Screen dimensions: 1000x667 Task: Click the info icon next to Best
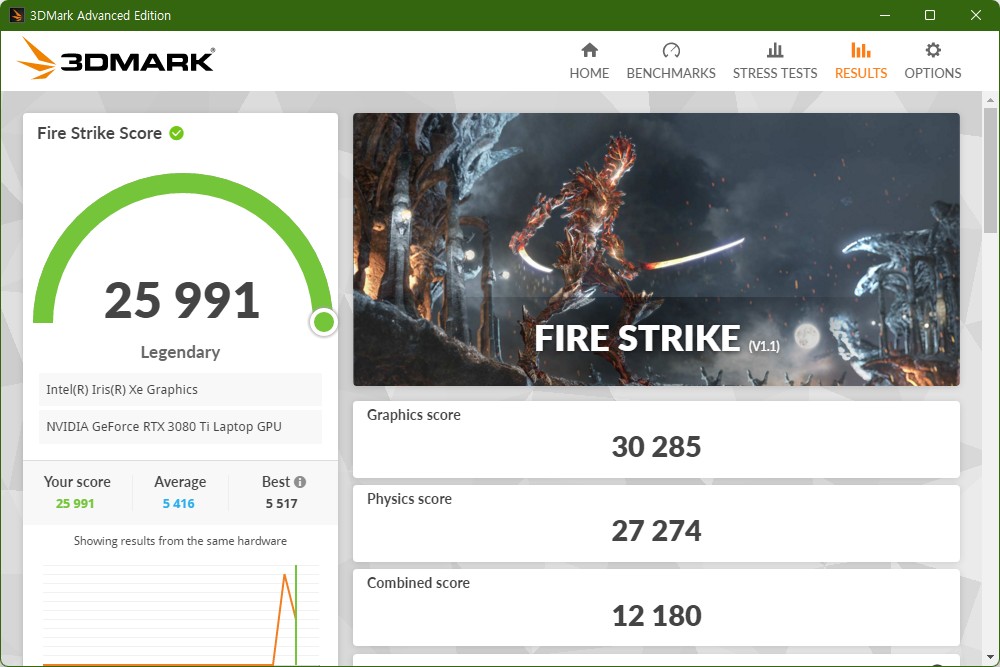click(x=300, y=482)
